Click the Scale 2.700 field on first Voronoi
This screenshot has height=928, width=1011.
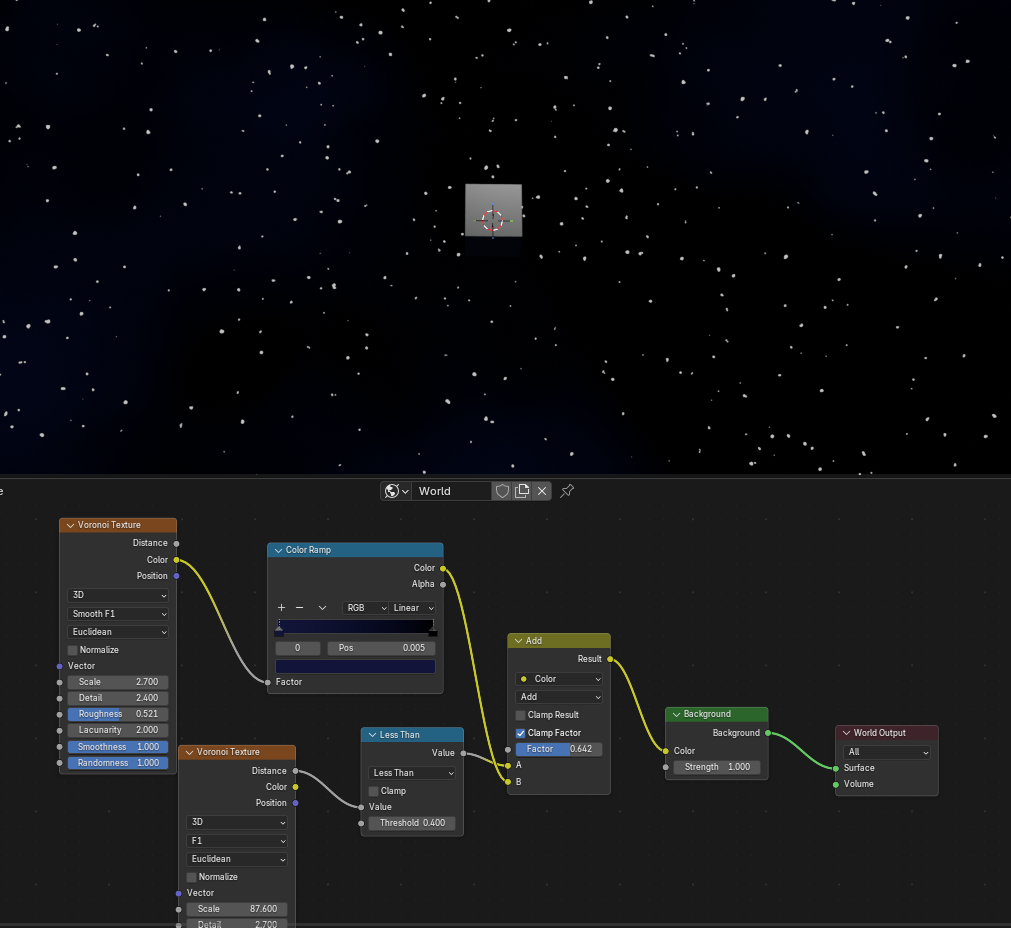click(118, 682)
